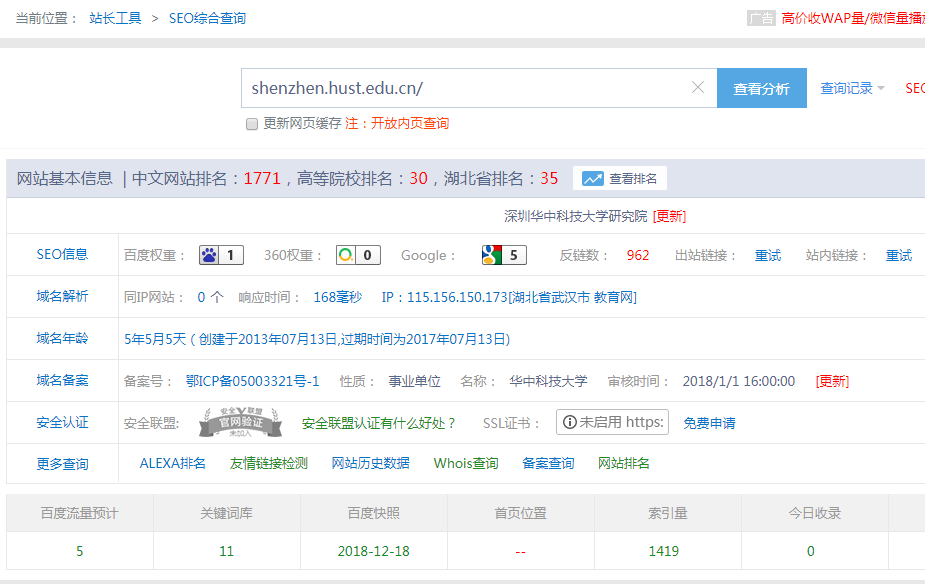Open 鄂ICP备05003321号-1 record link
This screenshot has width=925, height=584.
(252, 381)
